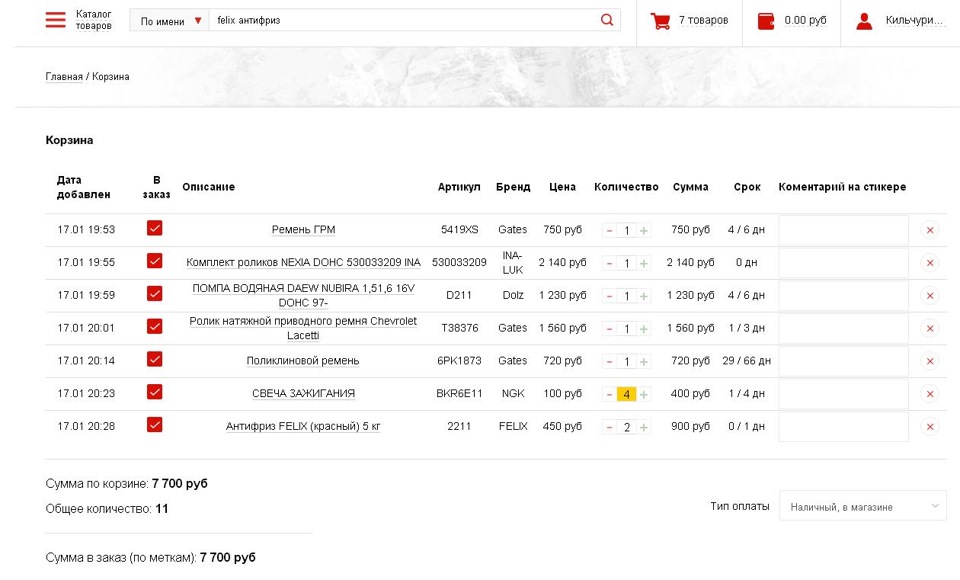
Task: Remove Поликлиновой ремень from cart
Action: pyautogui.click(x=929, y=361)
